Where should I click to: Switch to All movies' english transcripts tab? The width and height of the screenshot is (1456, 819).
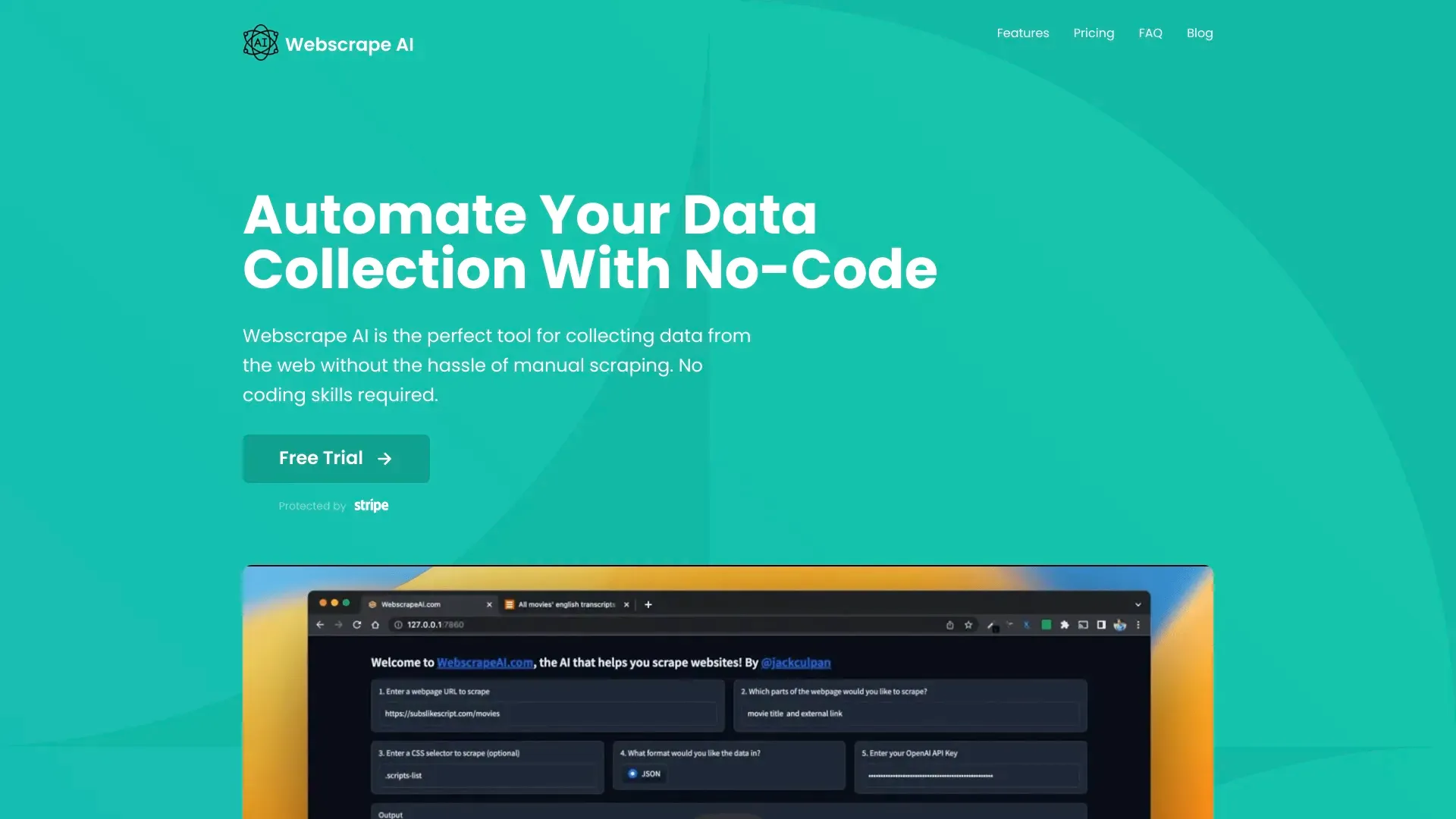point(567,604)
